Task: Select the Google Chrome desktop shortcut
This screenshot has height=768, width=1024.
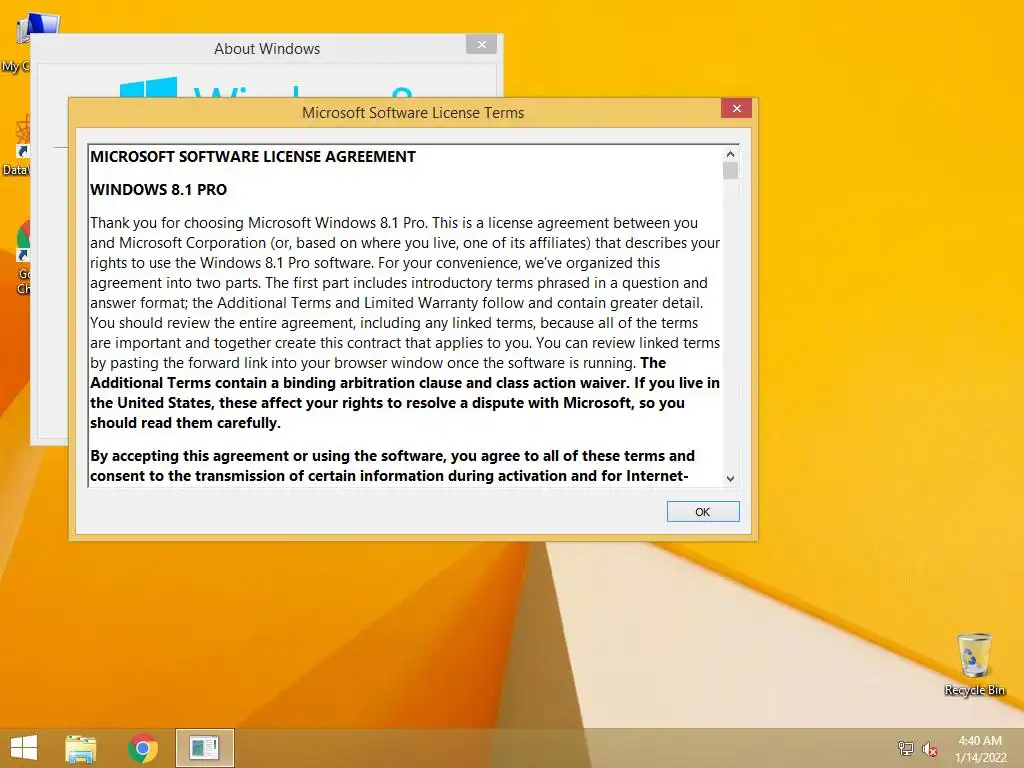Action: pyautogui.click(x=23, y=258)
